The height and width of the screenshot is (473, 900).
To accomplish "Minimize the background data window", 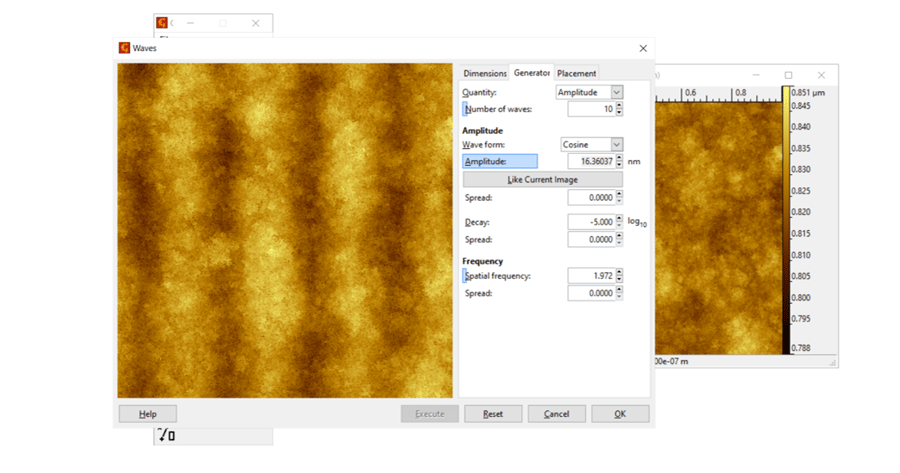I will click(x=756, y=75).
